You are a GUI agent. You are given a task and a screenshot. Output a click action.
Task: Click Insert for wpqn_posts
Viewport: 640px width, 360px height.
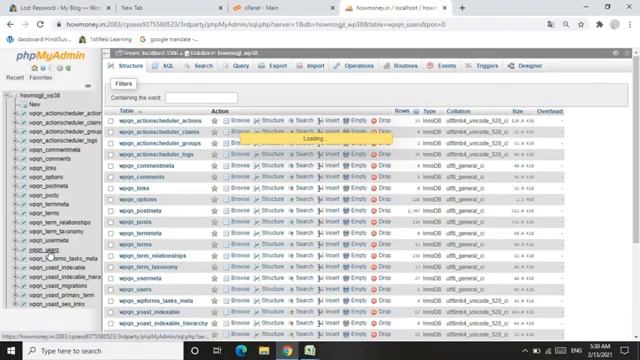click(329, 222)
